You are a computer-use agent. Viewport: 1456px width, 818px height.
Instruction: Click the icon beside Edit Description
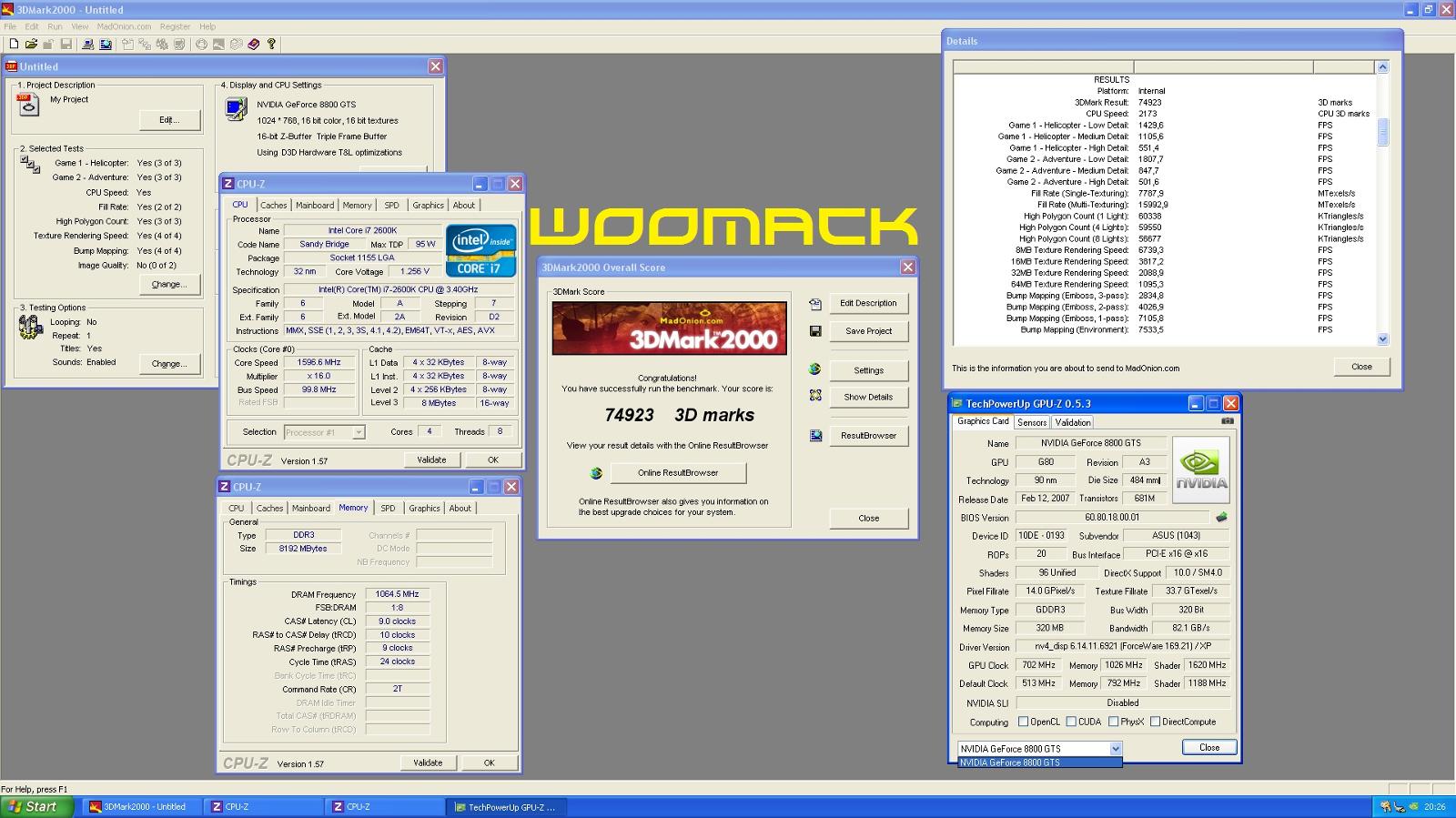coord(815,304)
